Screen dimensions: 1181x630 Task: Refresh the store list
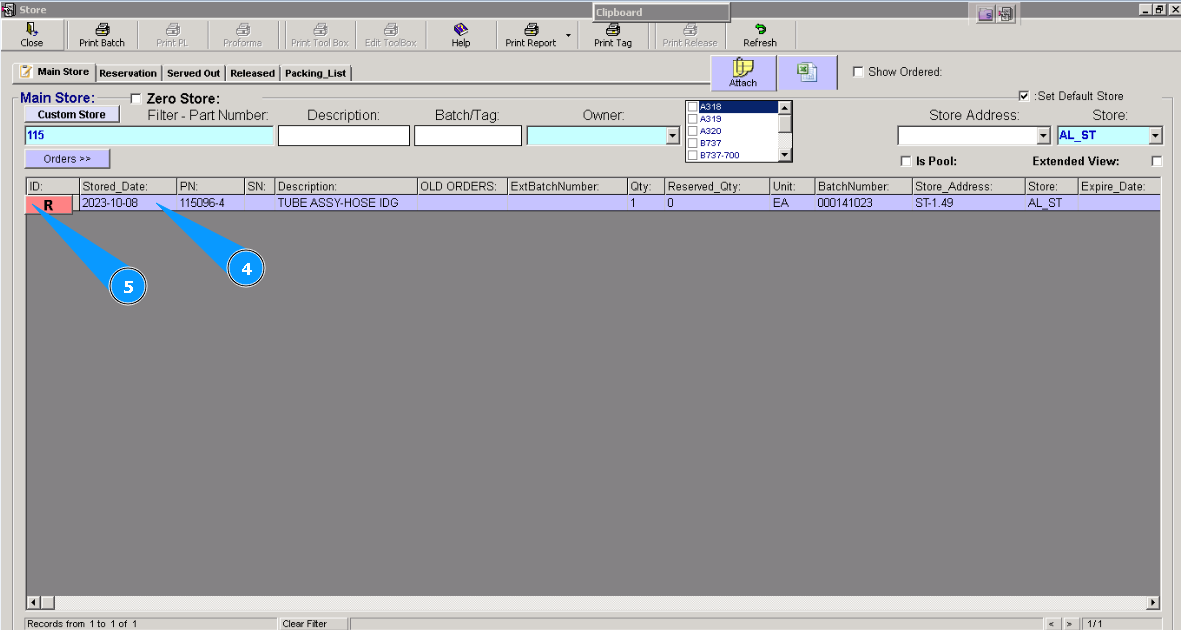click(760, 35)
